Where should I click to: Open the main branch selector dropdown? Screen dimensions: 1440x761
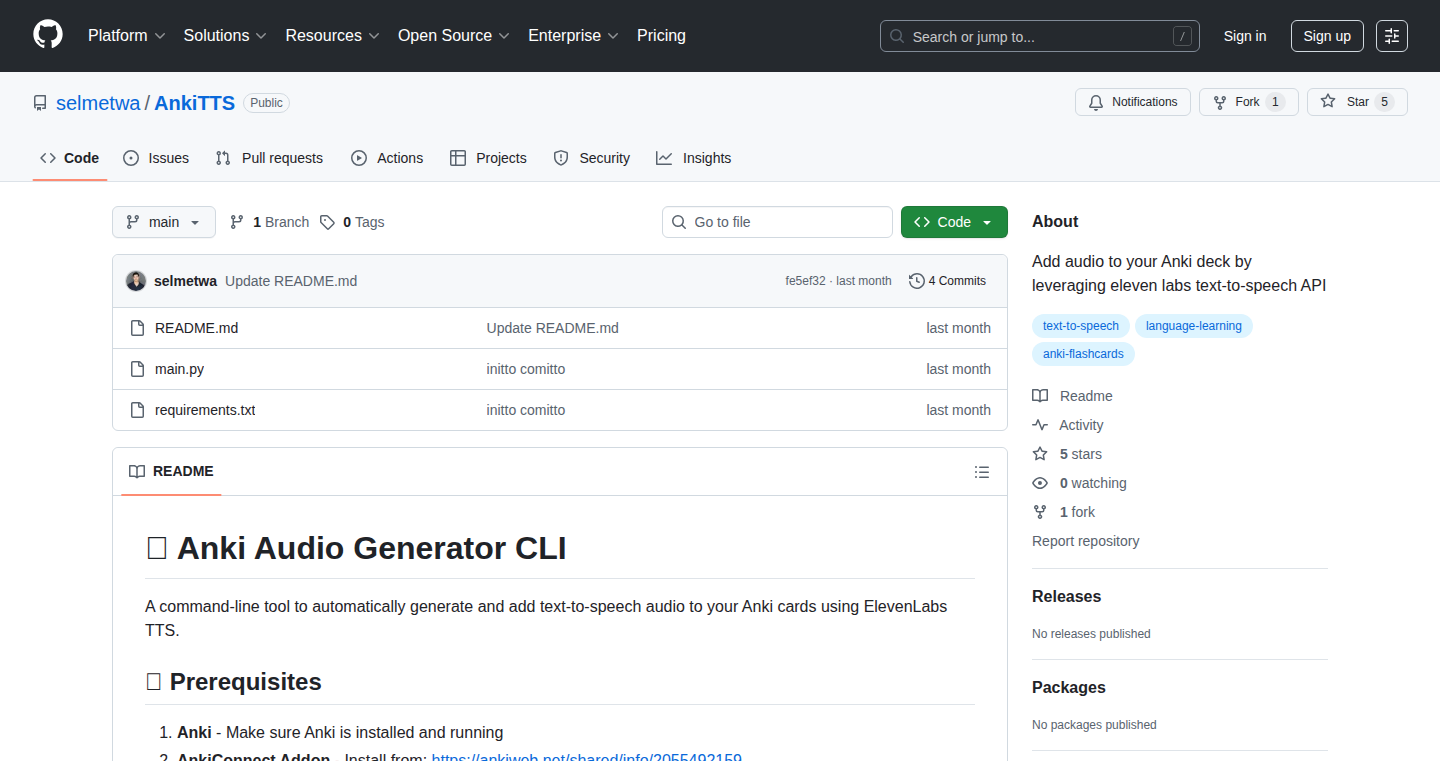pyautogui.click(x=164, y=222)
